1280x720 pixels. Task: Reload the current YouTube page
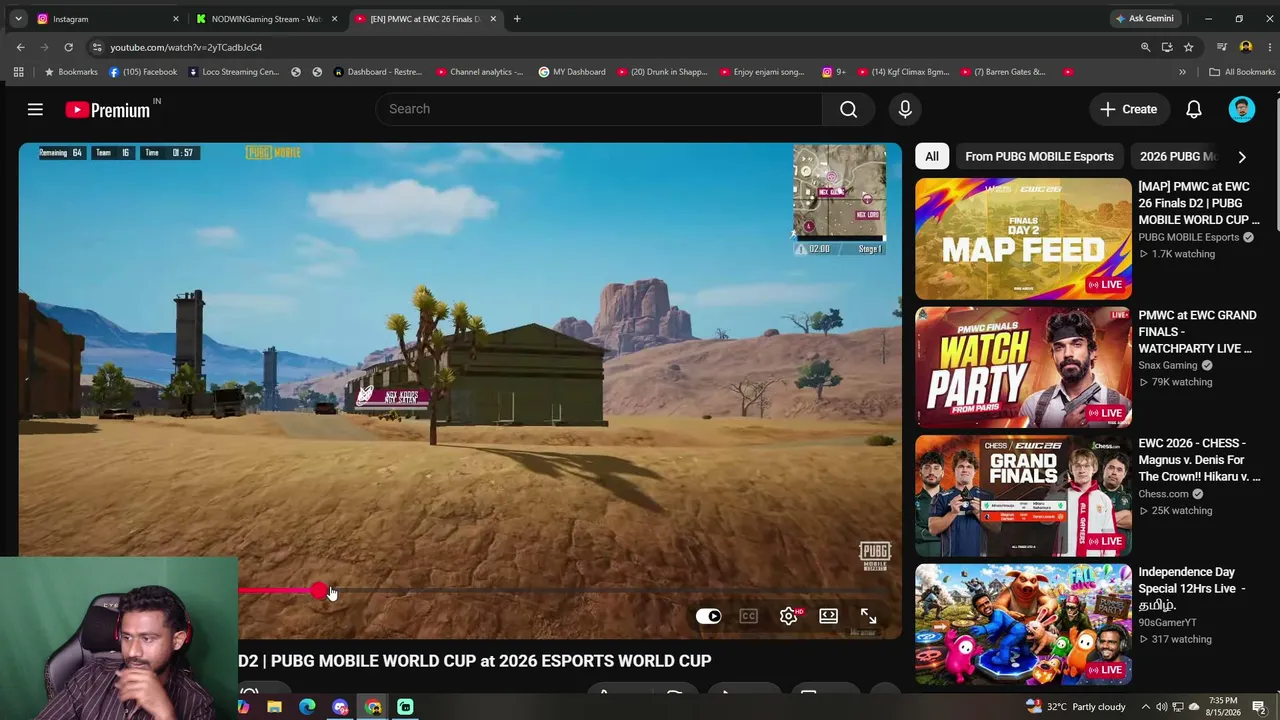click(68, 47)
